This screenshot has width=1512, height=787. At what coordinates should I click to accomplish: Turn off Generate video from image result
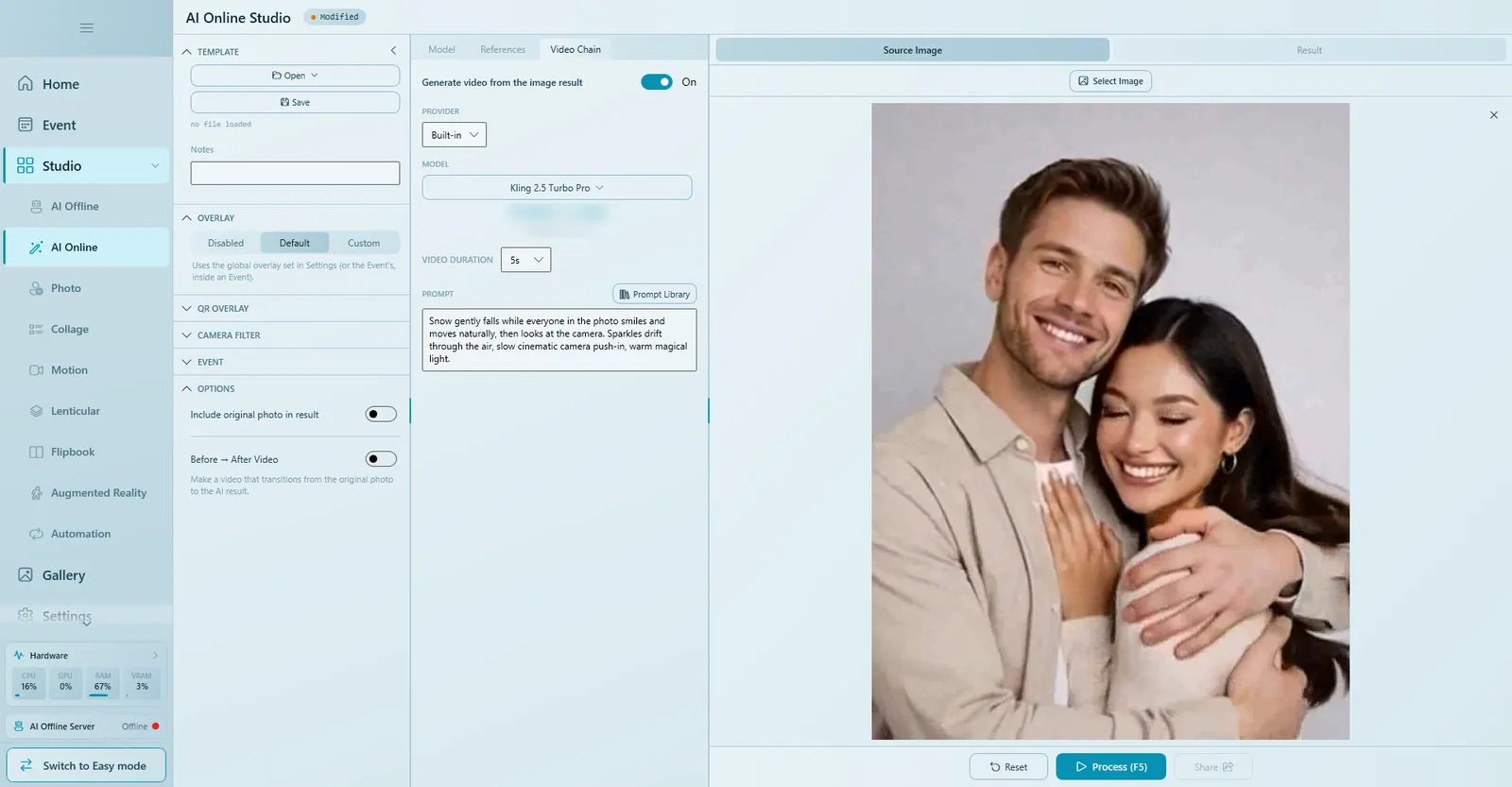pos(657,82)
